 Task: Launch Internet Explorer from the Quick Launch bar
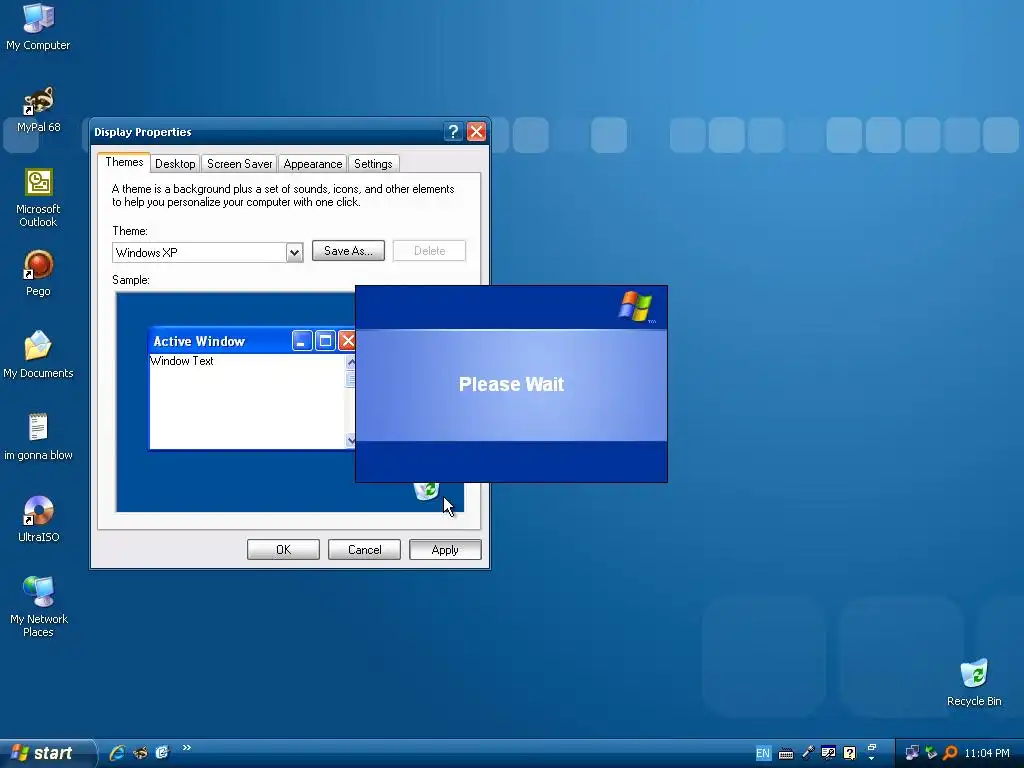coord(117,752)
